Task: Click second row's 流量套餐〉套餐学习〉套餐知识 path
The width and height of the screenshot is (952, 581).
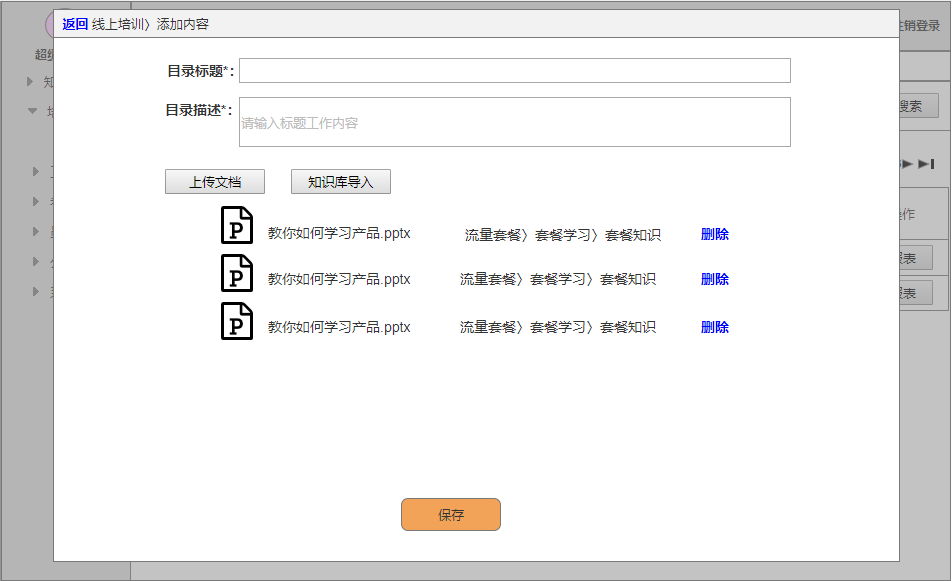Action: tap(558, 279)
